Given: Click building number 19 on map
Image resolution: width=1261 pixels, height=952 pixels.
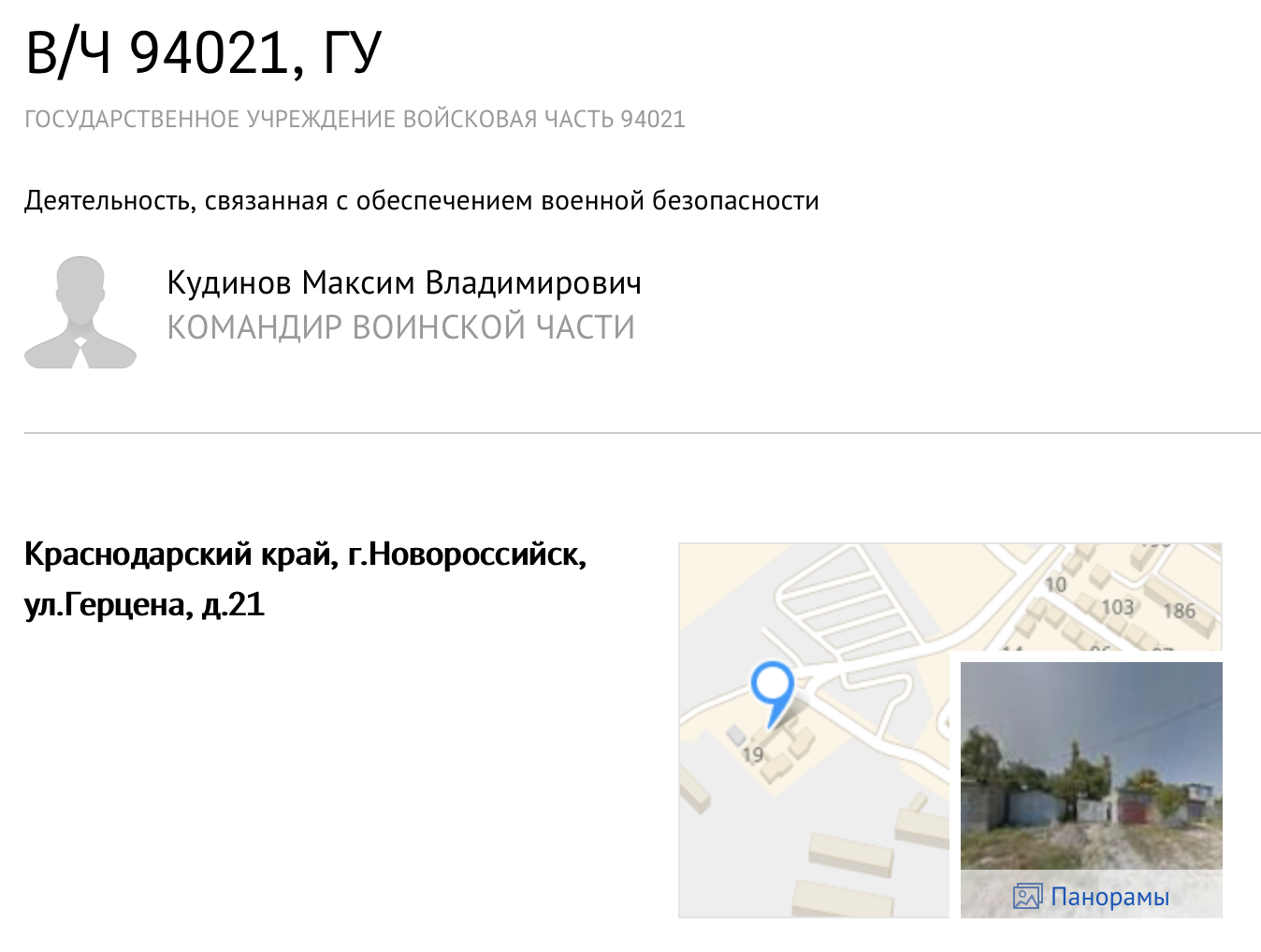Looking at the screenshot, I should (x=752, y=754).
